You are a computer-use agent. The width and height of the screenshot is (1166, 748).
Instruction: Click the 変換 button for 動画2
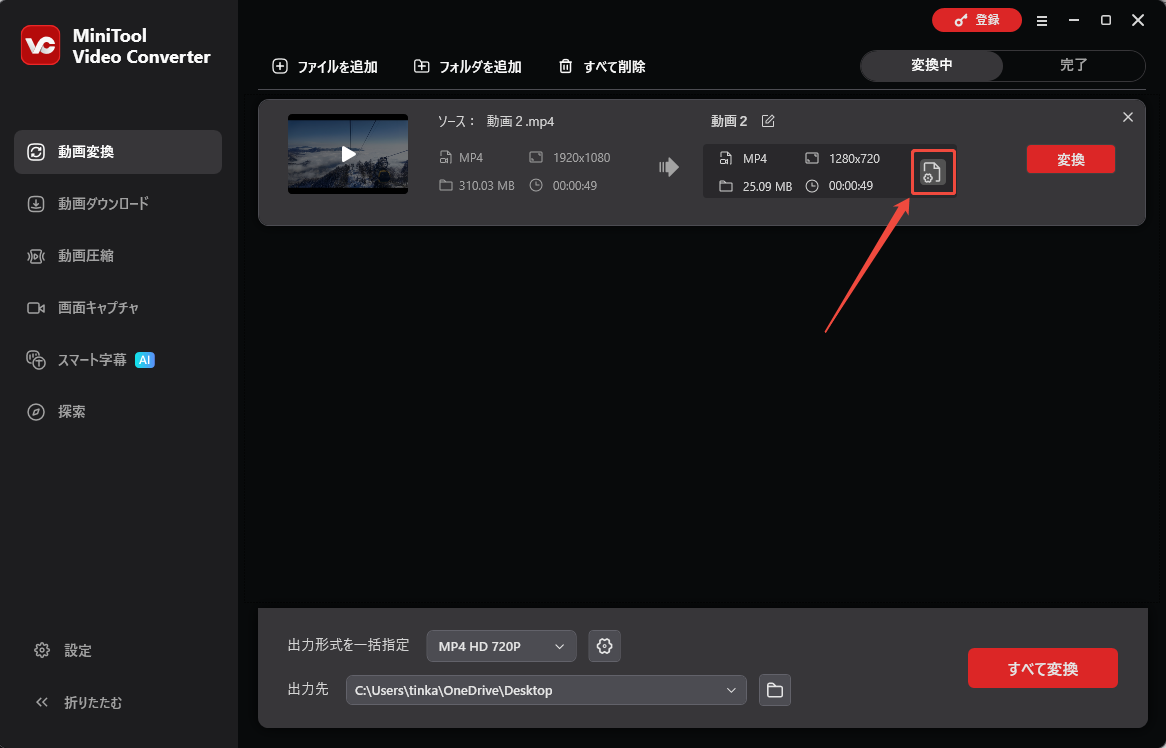pos(1070,159)
